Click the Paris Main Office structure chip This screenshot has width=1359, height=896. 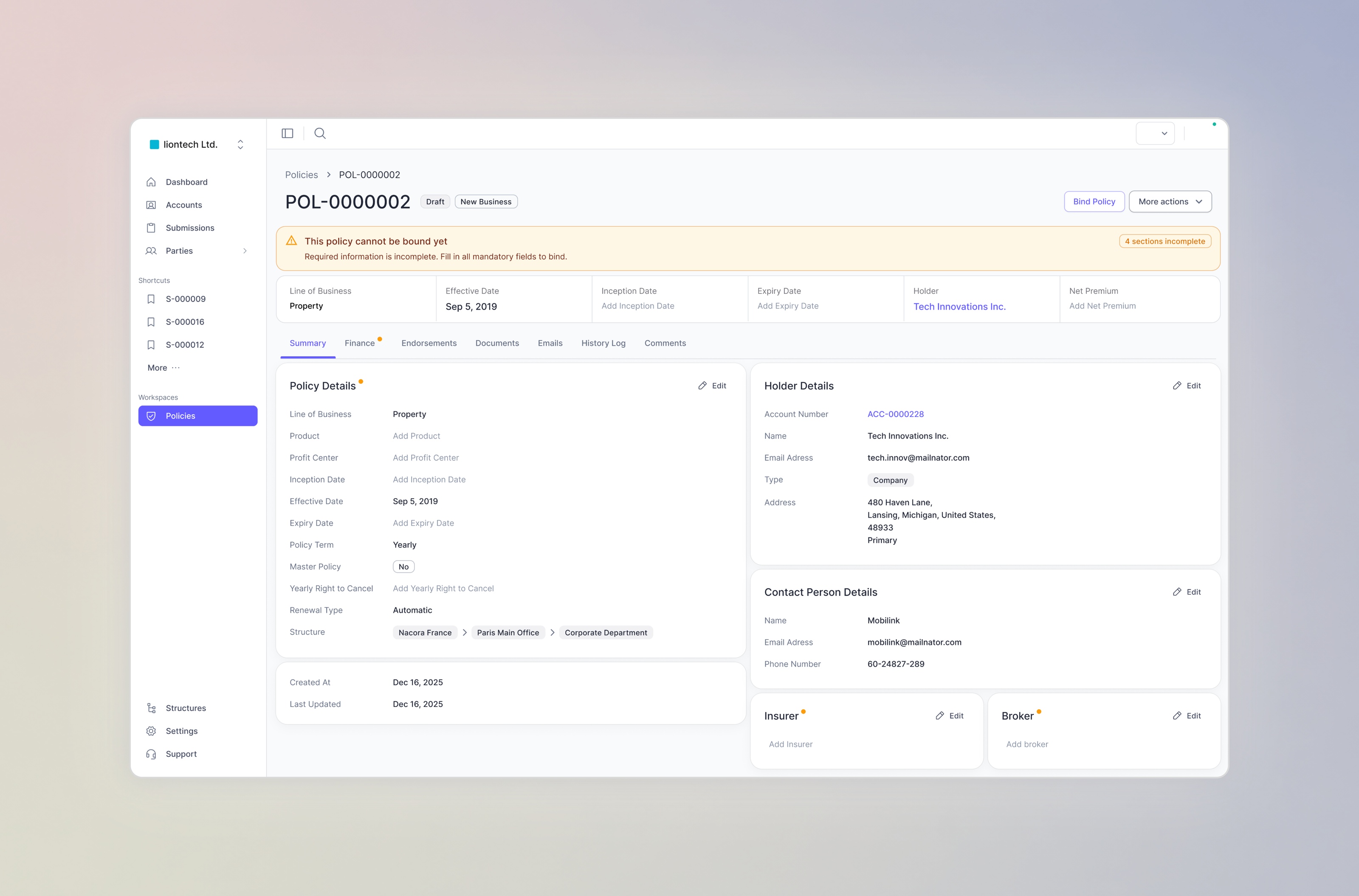point(508,633)
